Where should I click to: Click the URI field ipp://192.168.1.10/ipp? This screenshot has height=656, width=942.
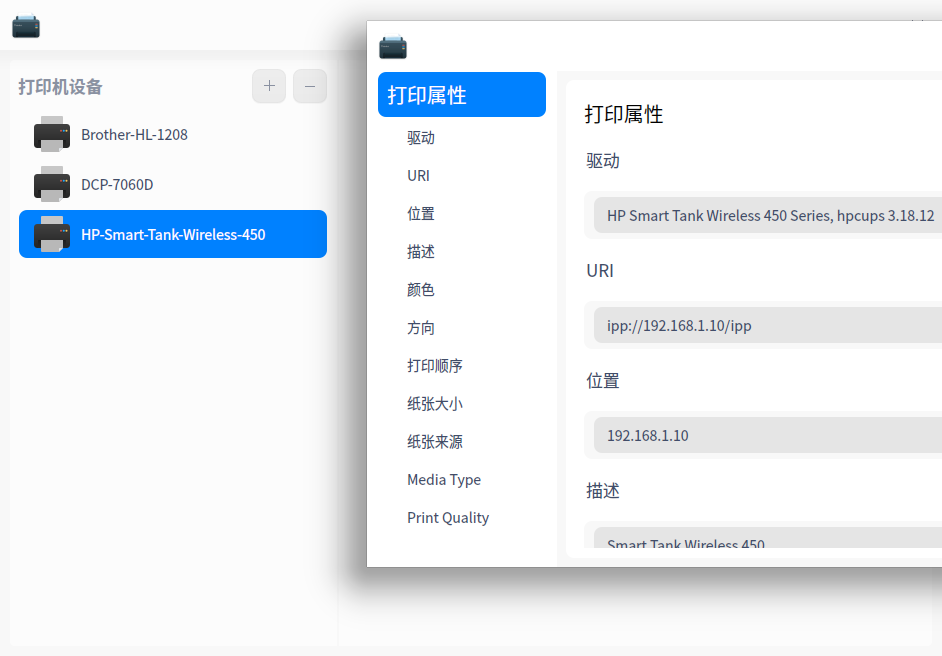[x=768, y=326]
